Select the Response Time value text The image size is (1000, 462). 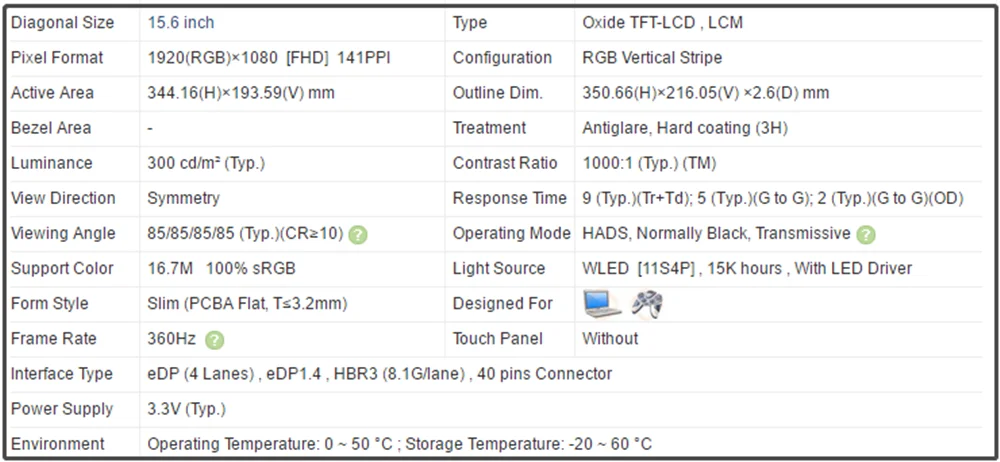[773, 198]
